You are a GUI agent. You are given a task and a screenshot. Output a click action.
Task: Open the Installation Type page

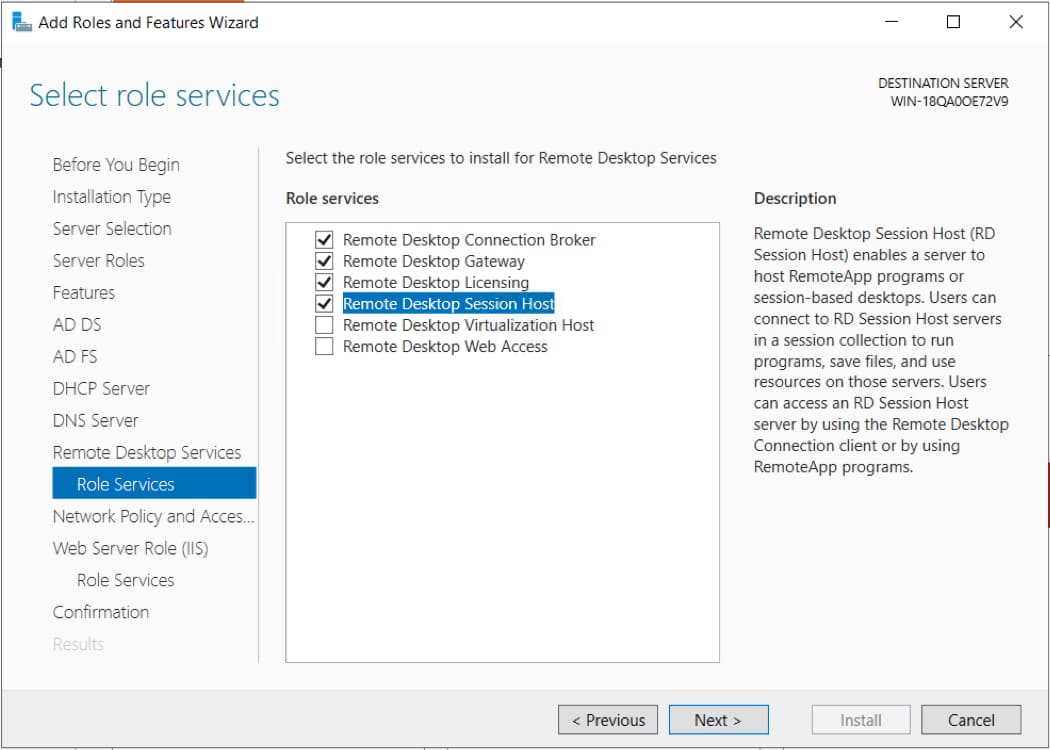(x=111, y=197)
